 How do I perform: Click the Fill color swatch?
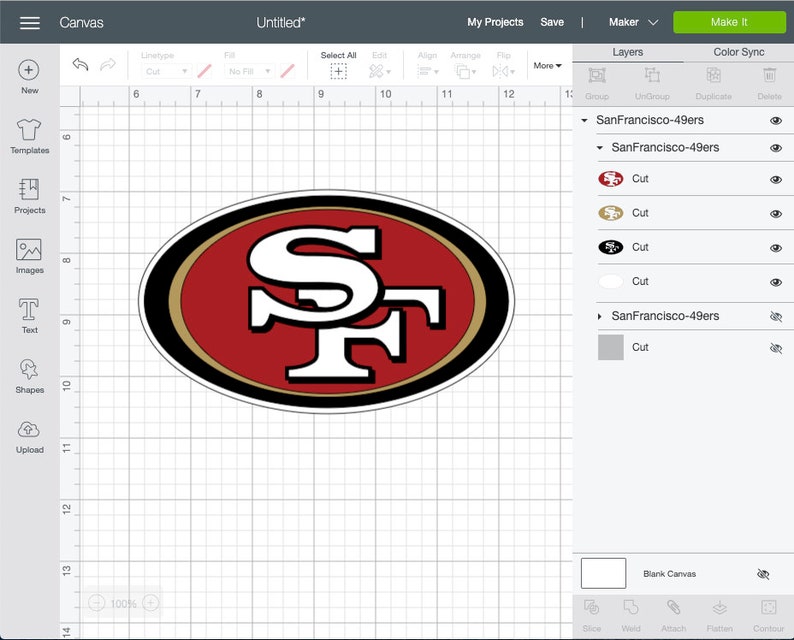coord(287,71)
